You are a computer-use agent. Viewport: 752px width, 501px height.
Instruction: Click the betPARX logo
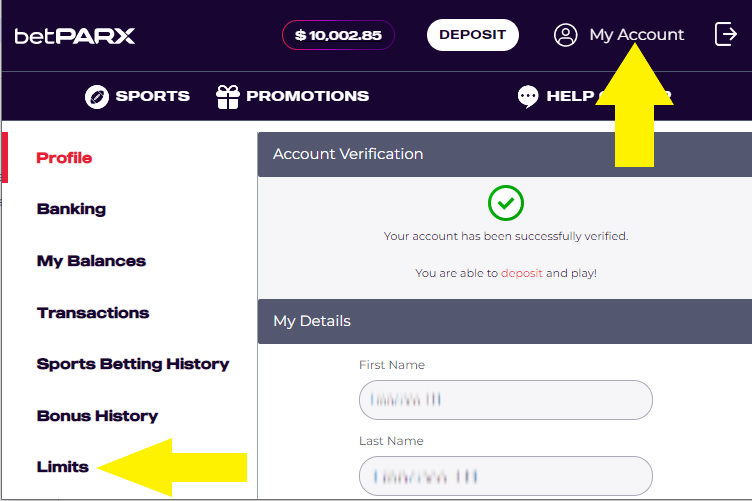click(75, 36)
